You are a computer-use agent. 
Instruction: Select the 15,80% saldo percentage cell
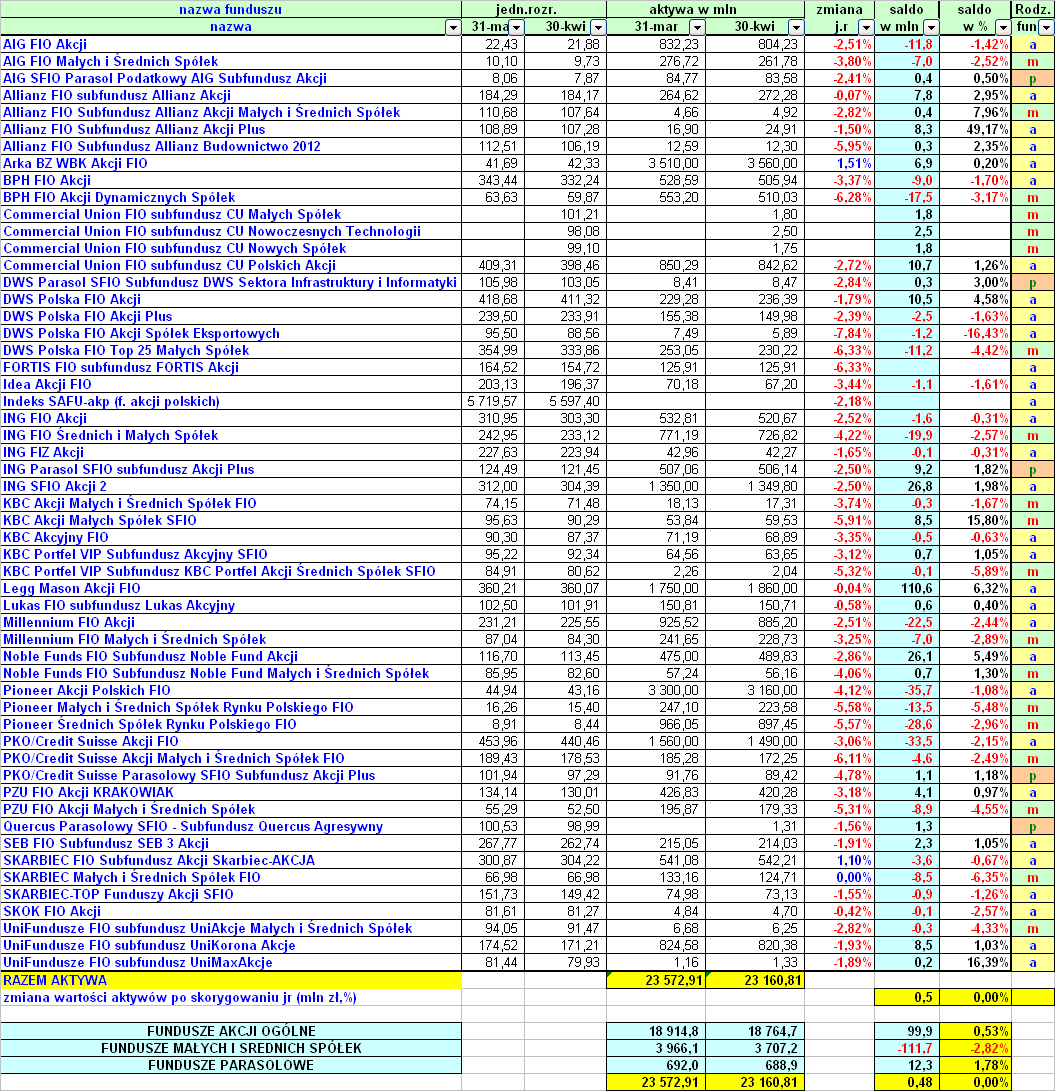[975, 520]
